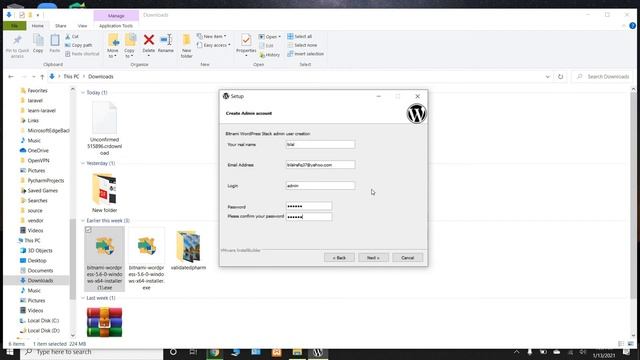Click the Login field in Setup
Screen dimensions: 640x360
click(x=320, y=186)
